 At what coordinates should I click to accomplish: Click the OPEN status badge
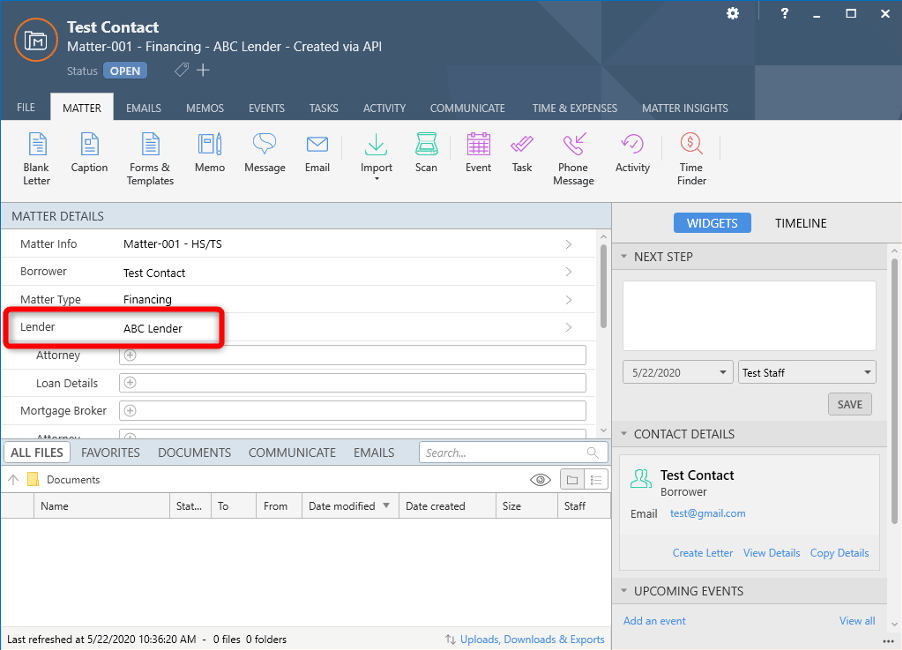125,71
